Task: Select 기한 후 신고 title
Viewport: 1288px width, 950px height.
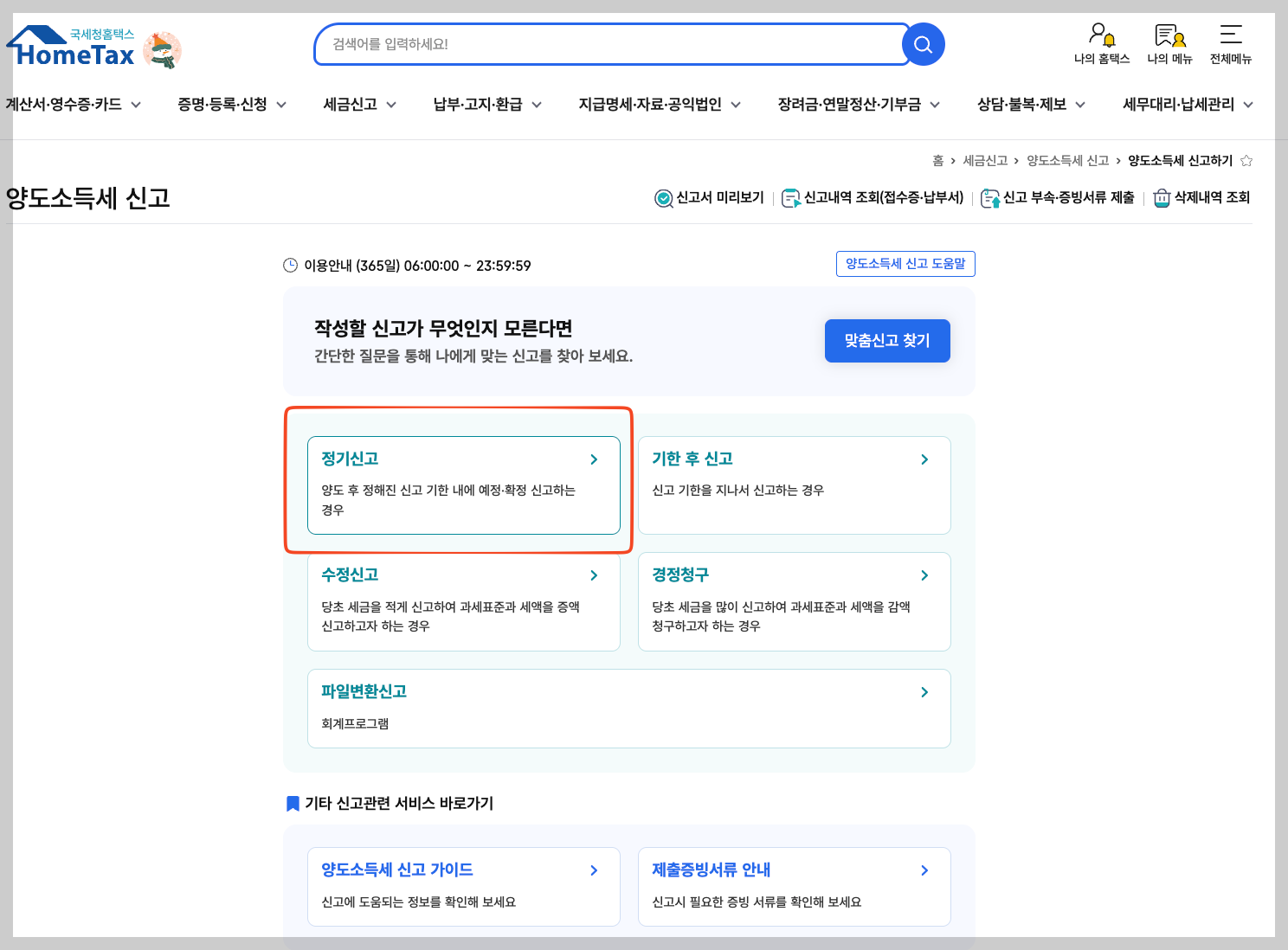Action: [x=692, y=459]
